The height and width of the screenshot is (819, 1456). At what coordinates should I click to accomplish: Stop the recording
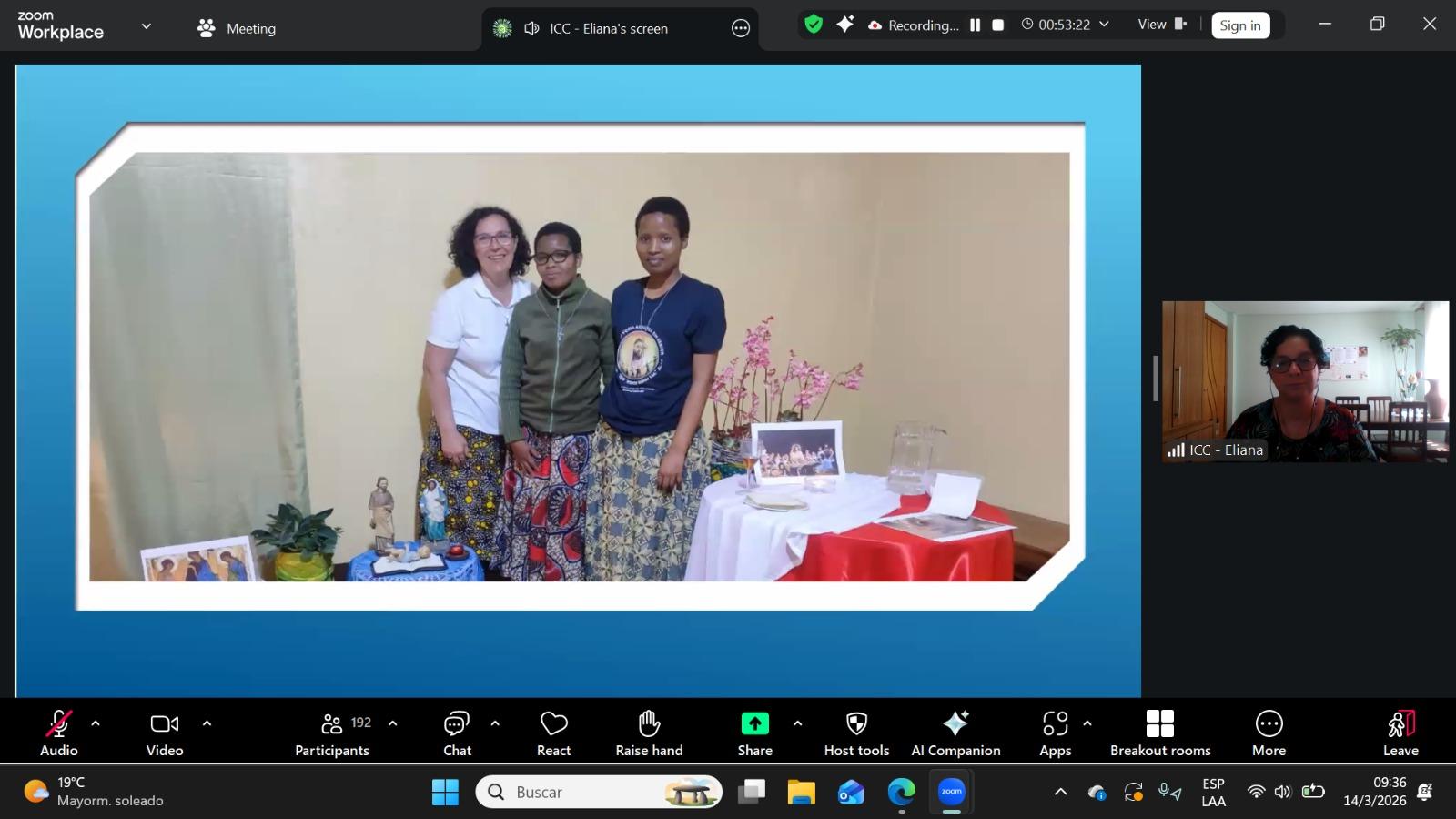[x=998, y=25]
